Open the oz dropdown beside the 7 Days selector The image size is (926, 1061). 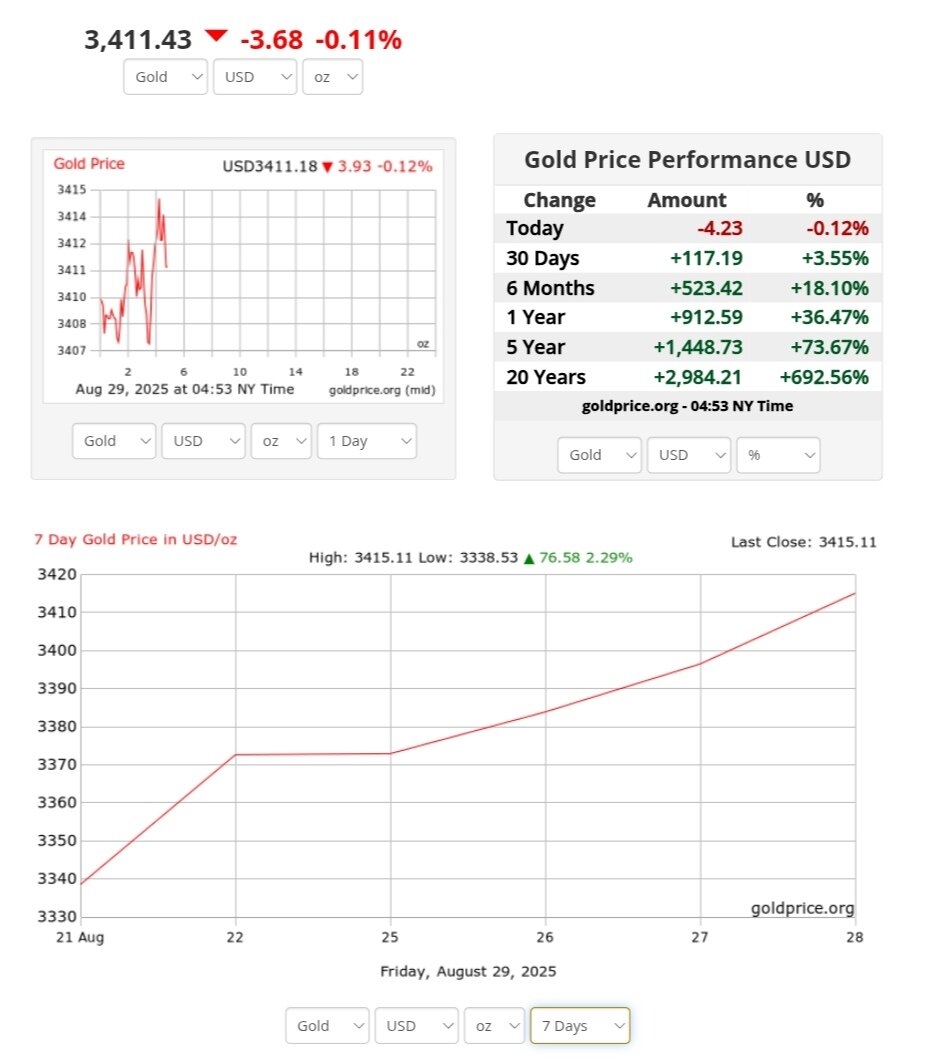pyautogui.click(x=494, y=1026)
